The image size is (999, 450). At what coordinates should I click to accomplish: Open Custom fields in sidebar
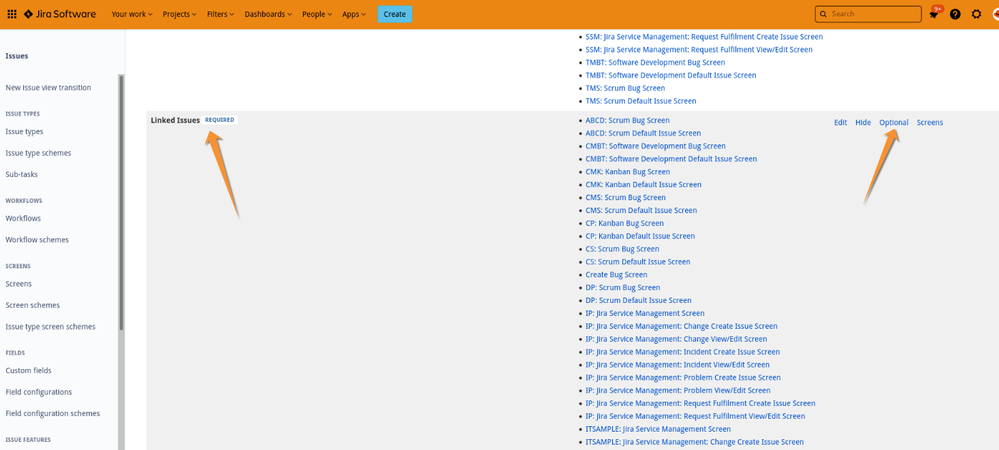(29, 370)
